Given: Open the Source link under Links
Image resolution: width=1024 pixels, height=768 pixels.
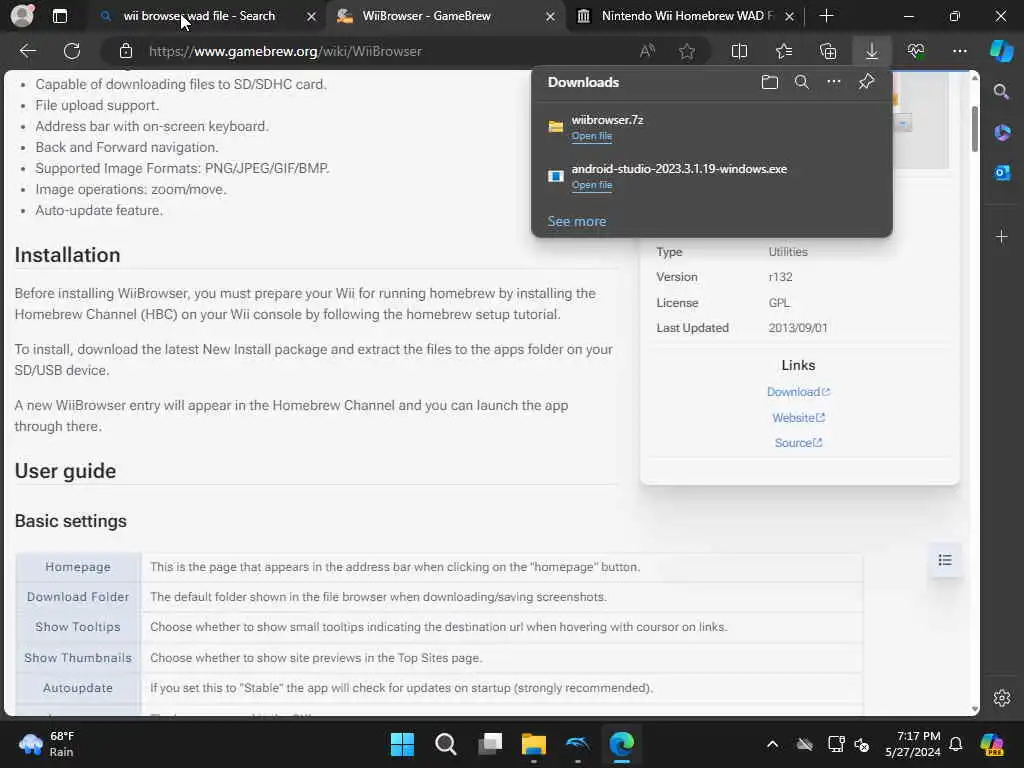Looking at the screenshot, I should pos(798,443).
